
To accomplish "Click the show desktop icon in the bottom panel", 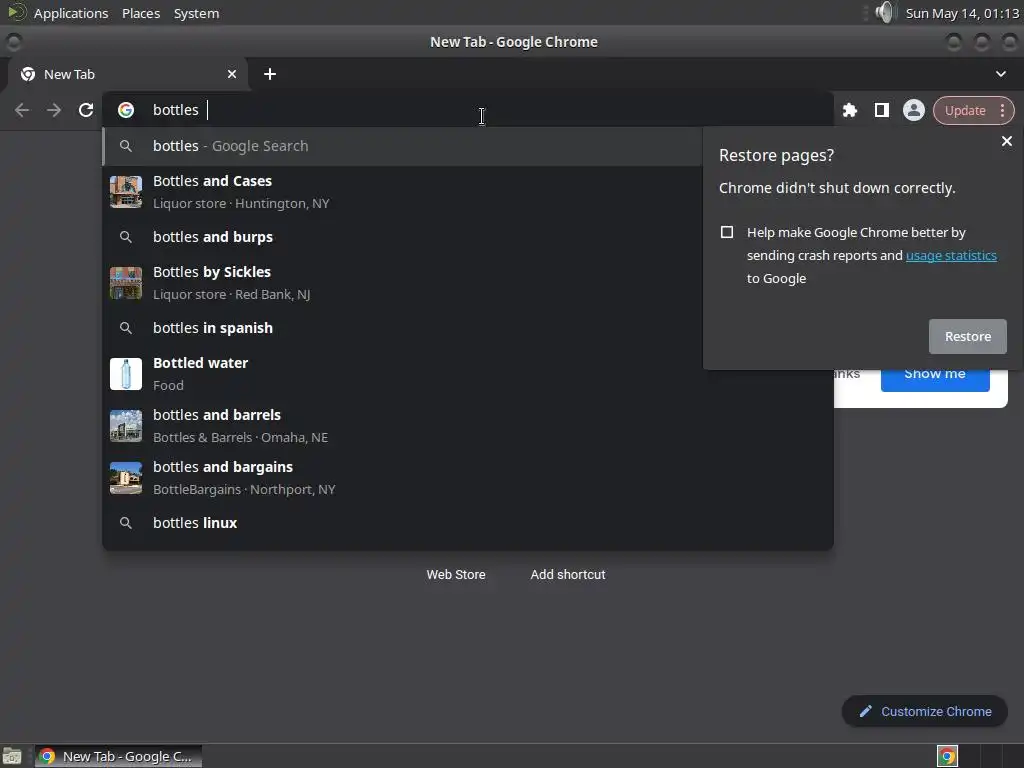I will tap(12, 756).
